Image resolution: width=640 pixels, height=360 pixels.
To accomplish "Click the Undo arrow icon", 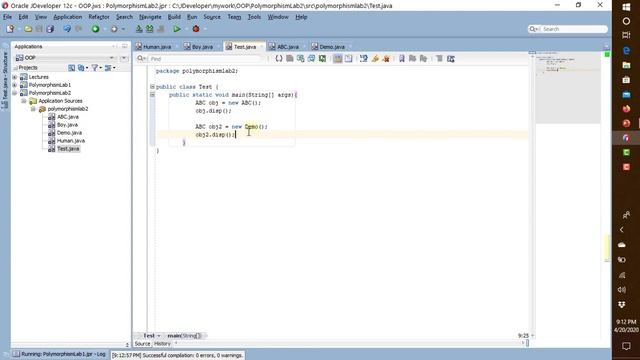I will click(x=67, y=29).
